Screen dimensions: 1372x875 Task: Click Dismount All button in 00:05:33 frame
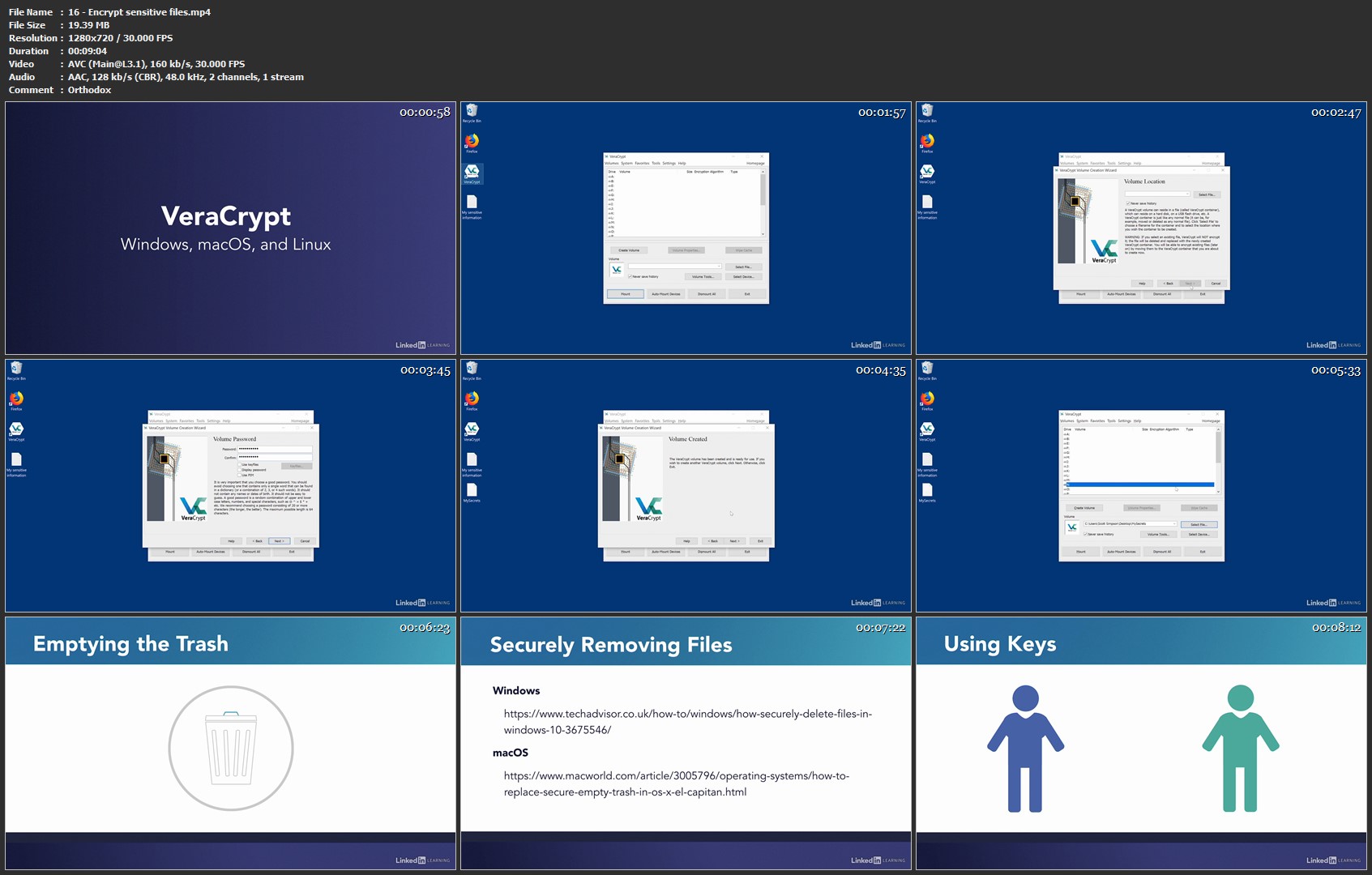[1162, 552]
